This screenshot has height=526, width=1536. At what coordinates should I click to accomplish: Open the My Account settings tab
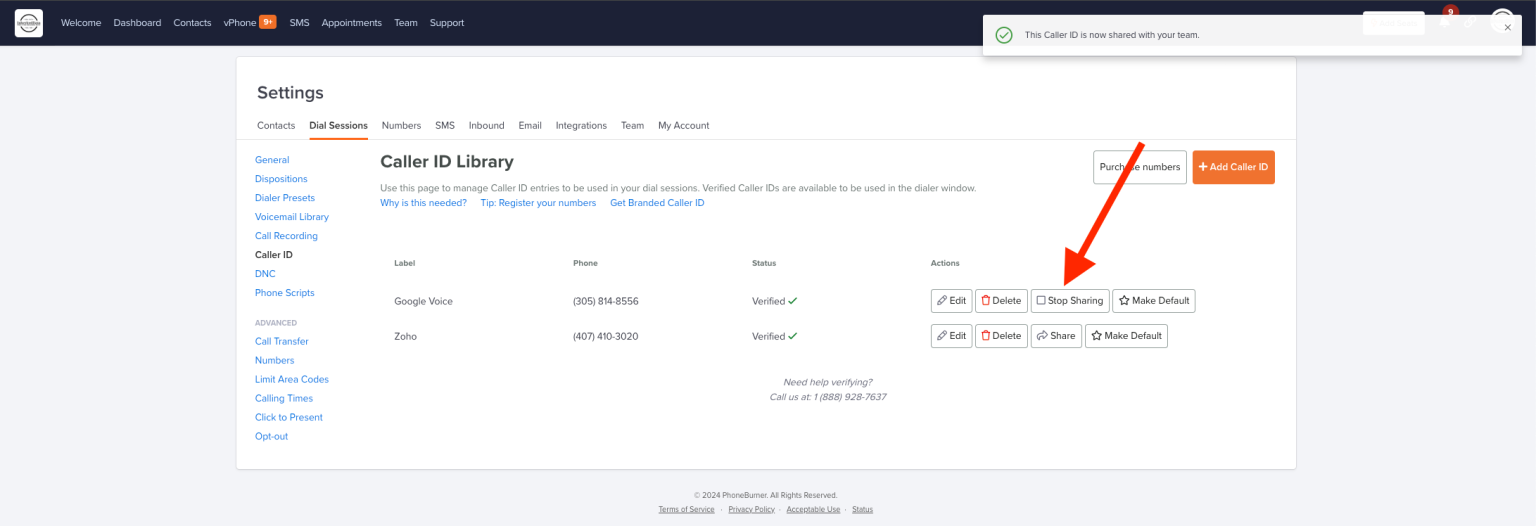click(684, 126)
